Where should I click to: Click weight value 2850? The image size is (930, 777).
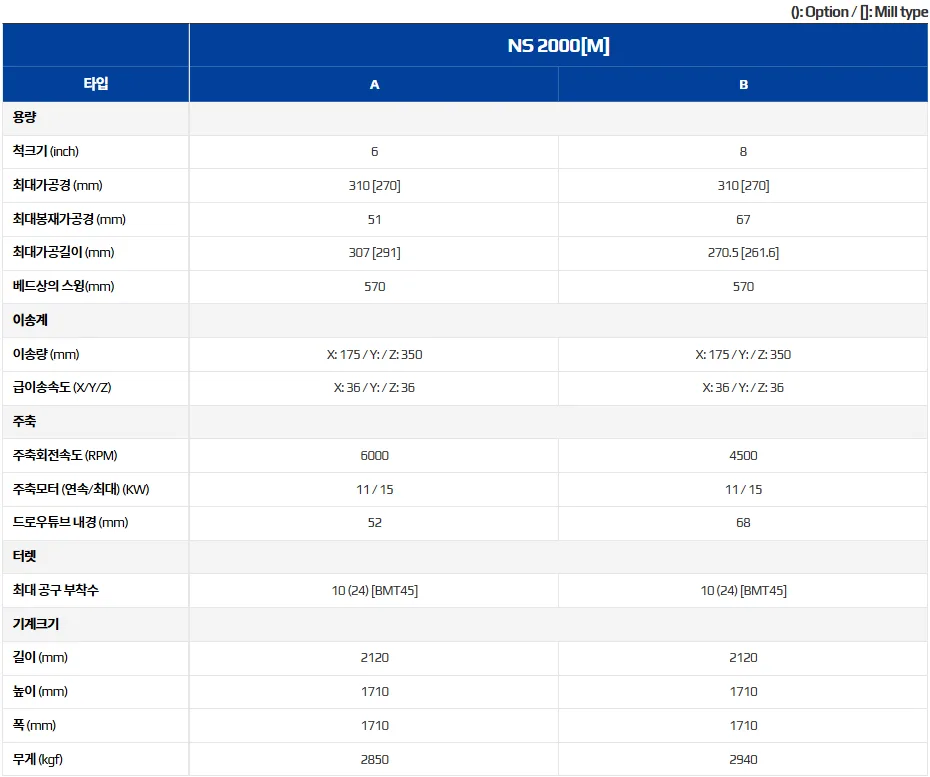tap(374, 759)
